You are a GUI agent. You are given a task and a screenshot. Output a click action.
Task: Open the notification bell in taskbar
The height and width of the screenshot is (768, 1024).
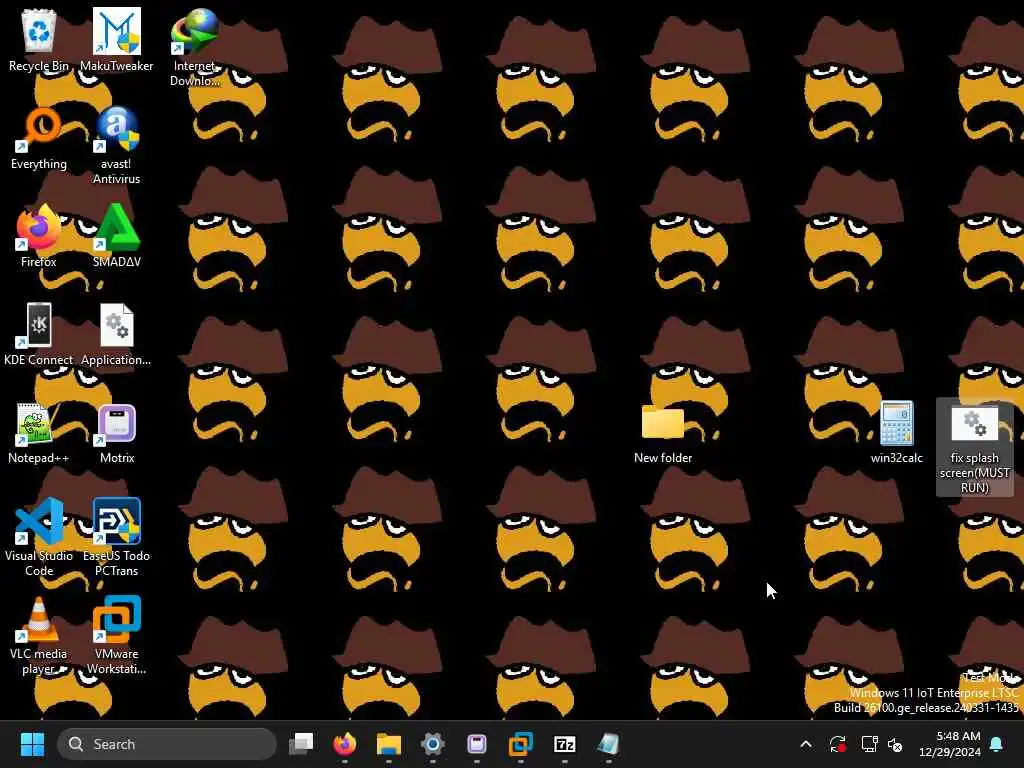pyautogui.click(x=997, y=744)
